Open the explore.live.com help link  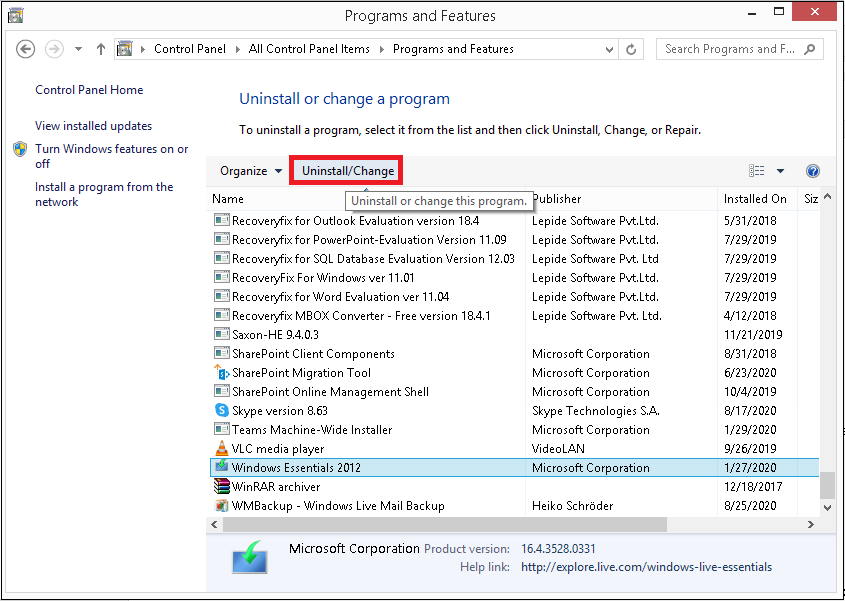click(x=646, y=567)
